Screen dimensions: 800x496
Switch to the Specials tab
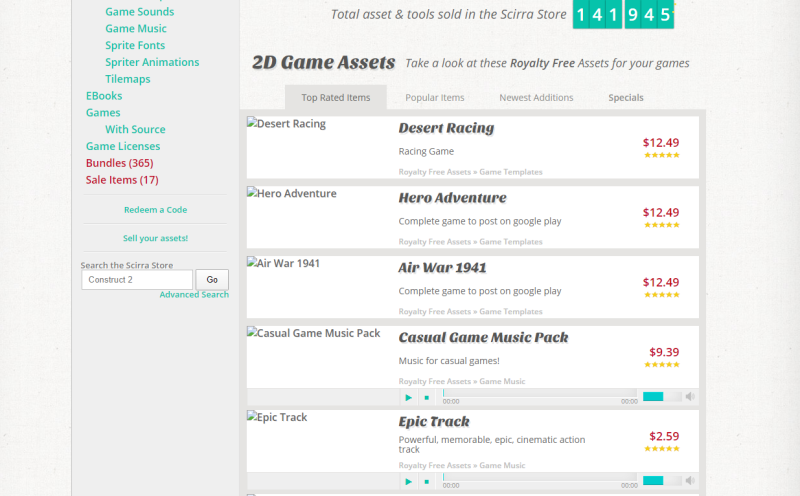tap(626, 97)
